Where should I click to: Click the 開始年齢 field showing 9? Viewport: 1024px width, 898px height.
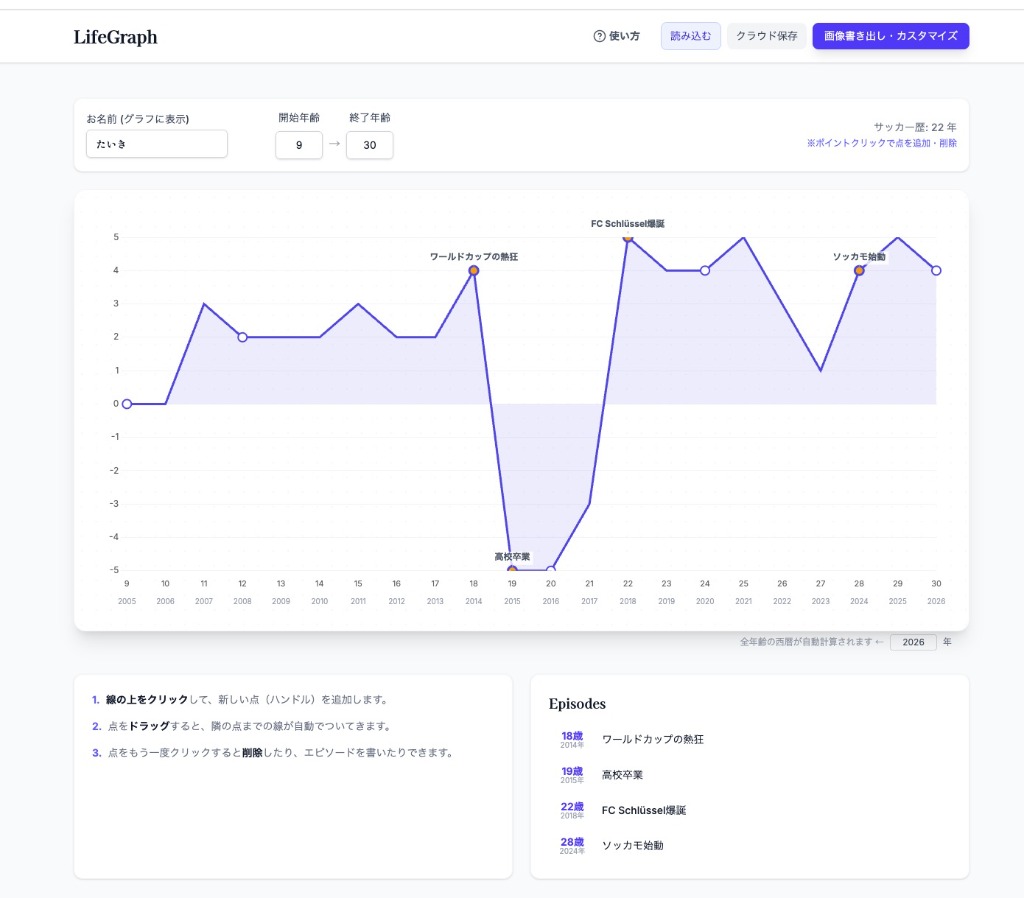pyautogui.click(x=299, y=144)
